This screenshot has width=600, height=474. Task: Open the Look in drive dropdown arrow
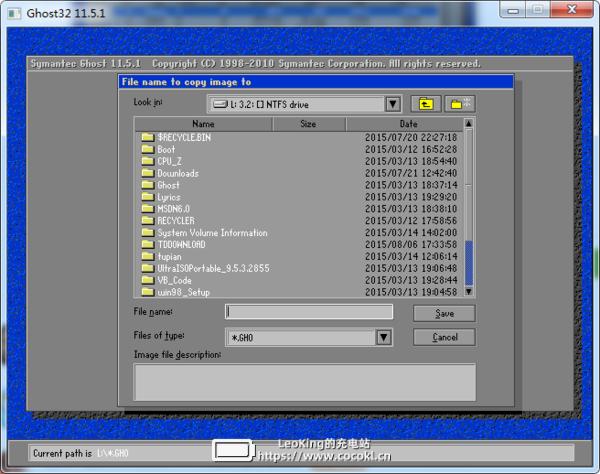coord(393,104)
